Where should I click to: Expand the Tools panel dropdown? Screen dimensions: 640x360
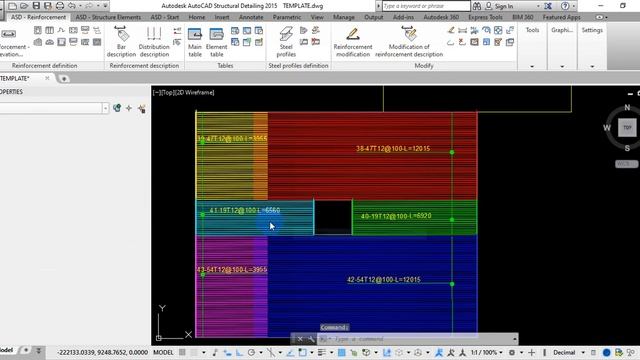pos(531,66)
